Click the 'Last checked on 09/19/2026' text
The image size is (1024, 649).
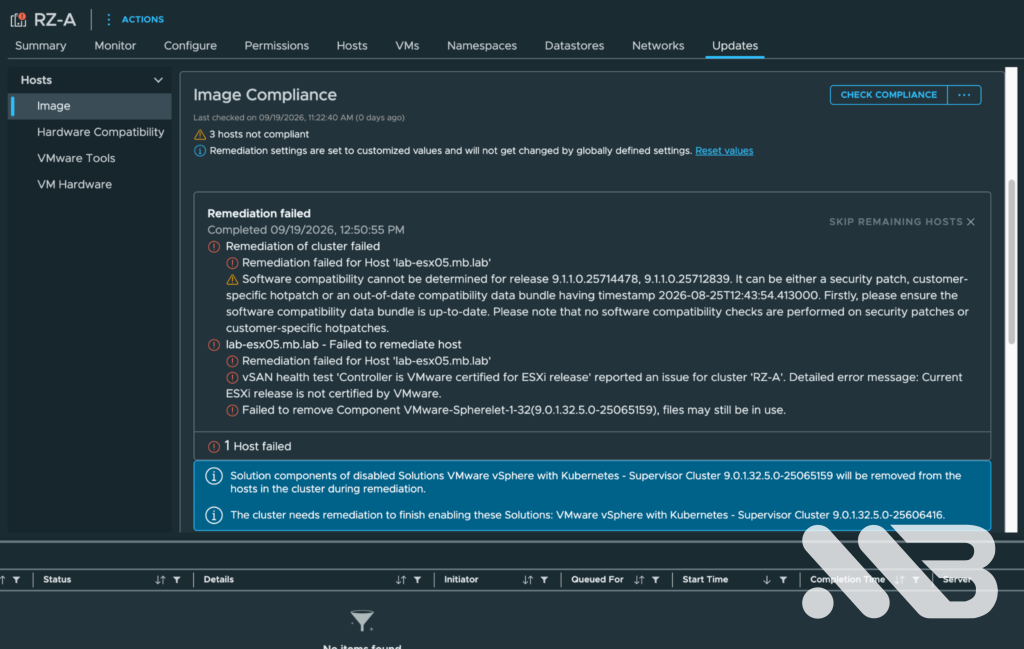(298, 118)
